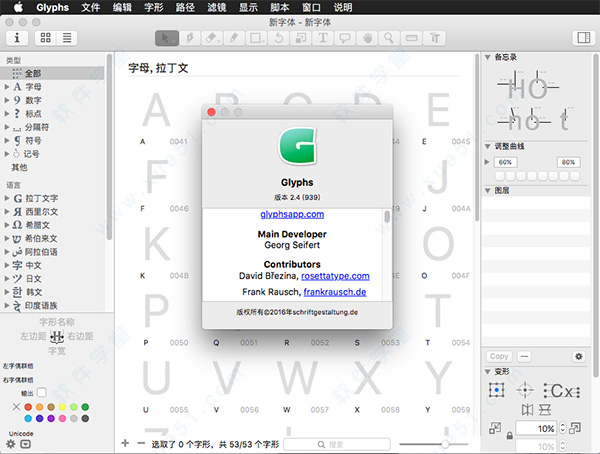Collapse the 图层 panel section
This screenshot has width=600, height=454.
[488, 191]
